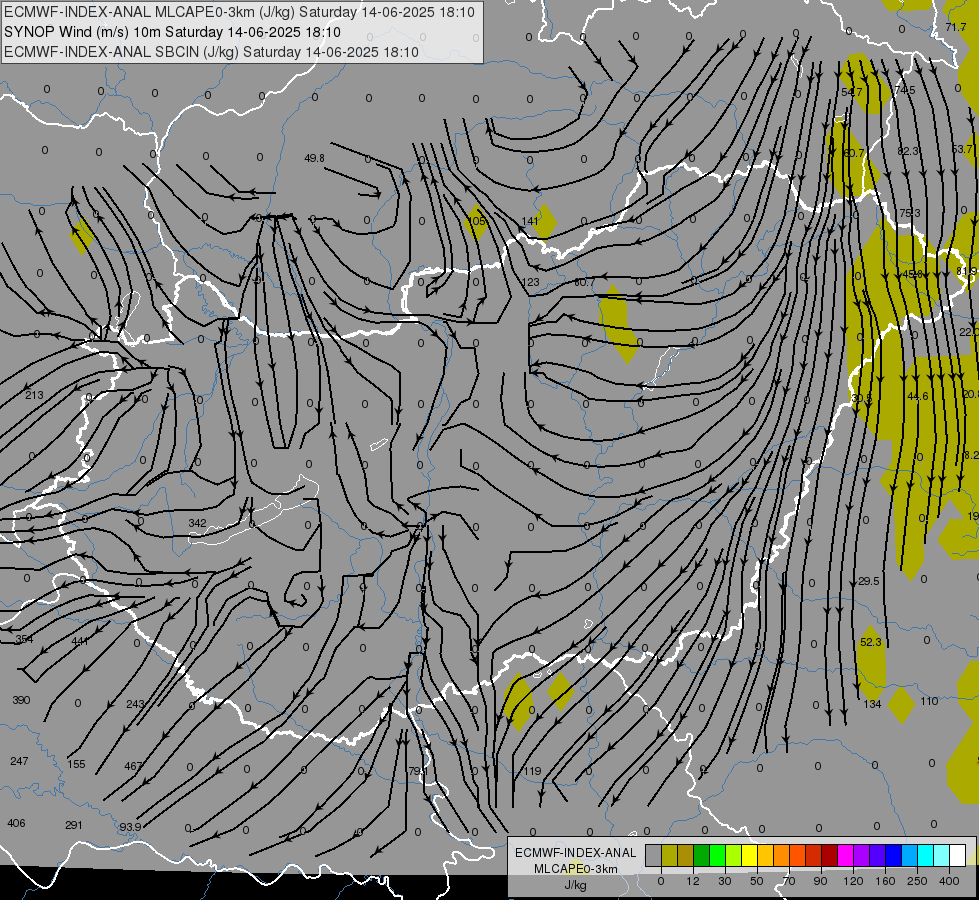The height and width of the screenshot is (900, 979).
Task: Click the legend scale label 70
Action: 789,881
